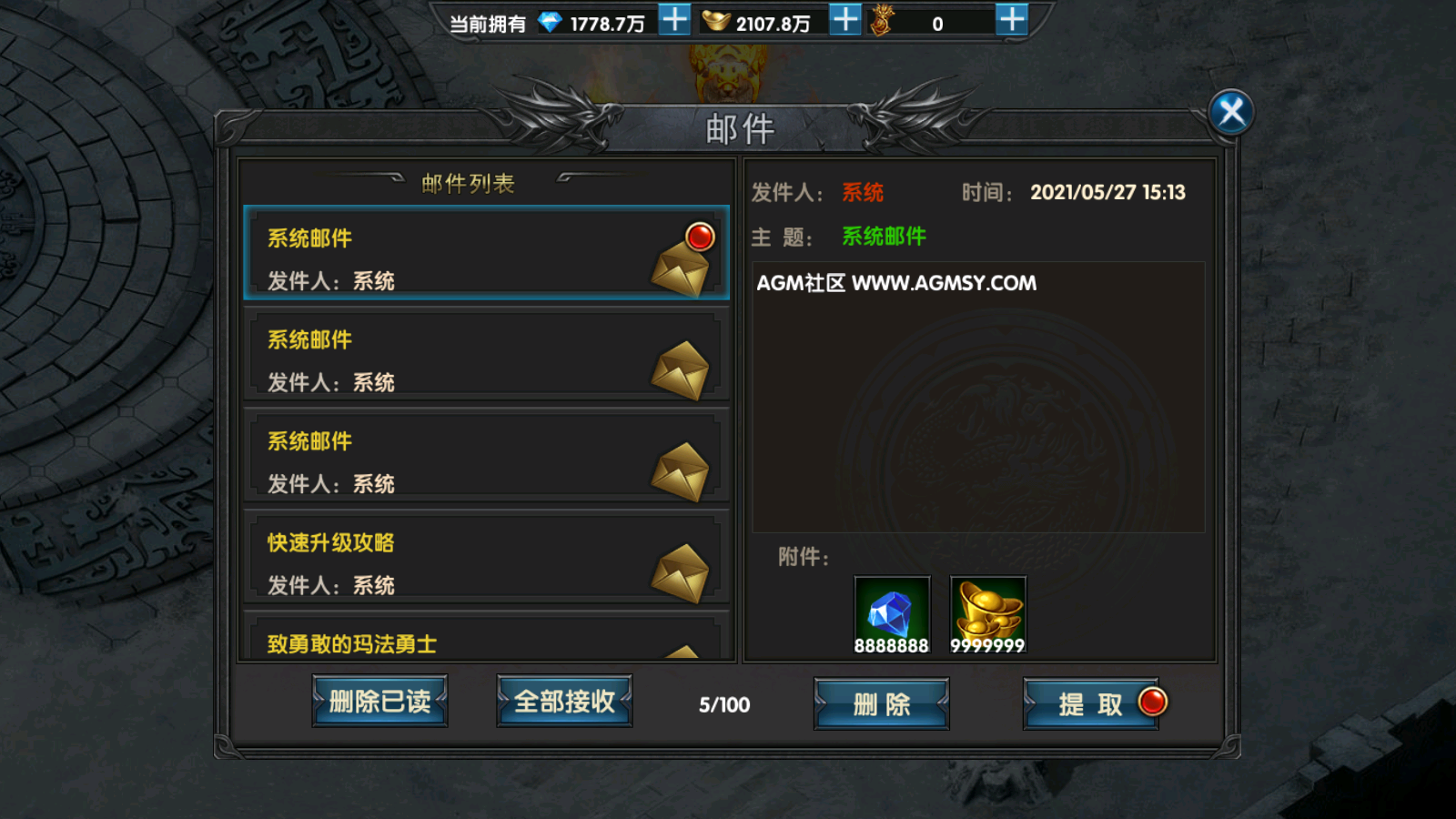Open the 致勇敢的玛法勇士 mail
Viewport: 1456px width, 819px height.
pos(487,636)
